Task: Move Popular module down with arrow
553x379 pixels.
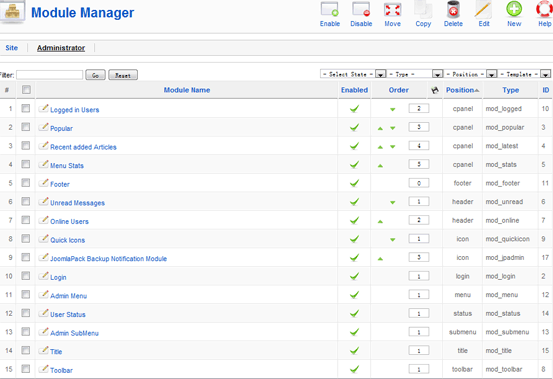Action: tap(393, 128)
